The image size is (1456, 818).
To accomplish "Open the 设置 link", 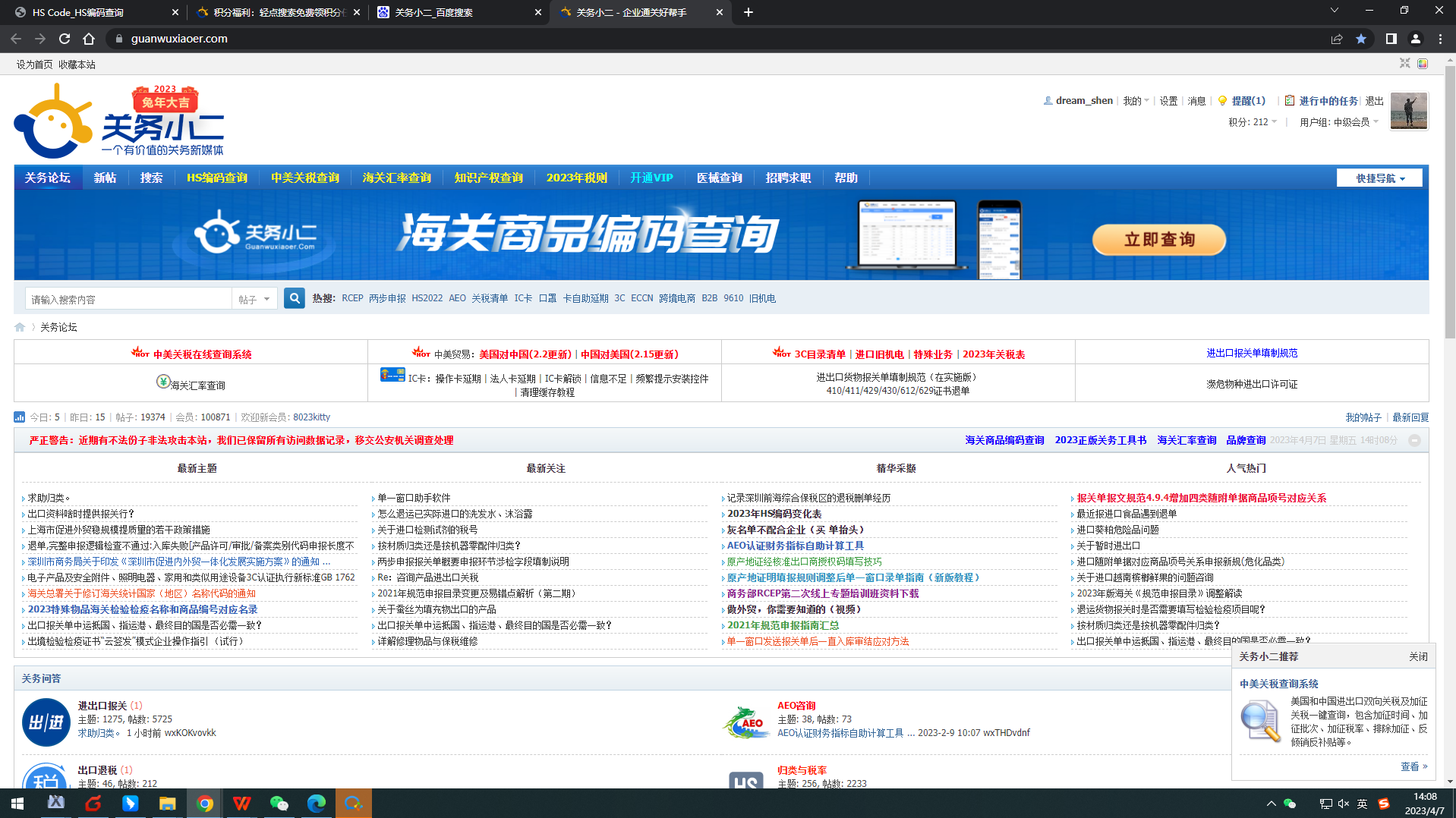I will point(1168,101).
